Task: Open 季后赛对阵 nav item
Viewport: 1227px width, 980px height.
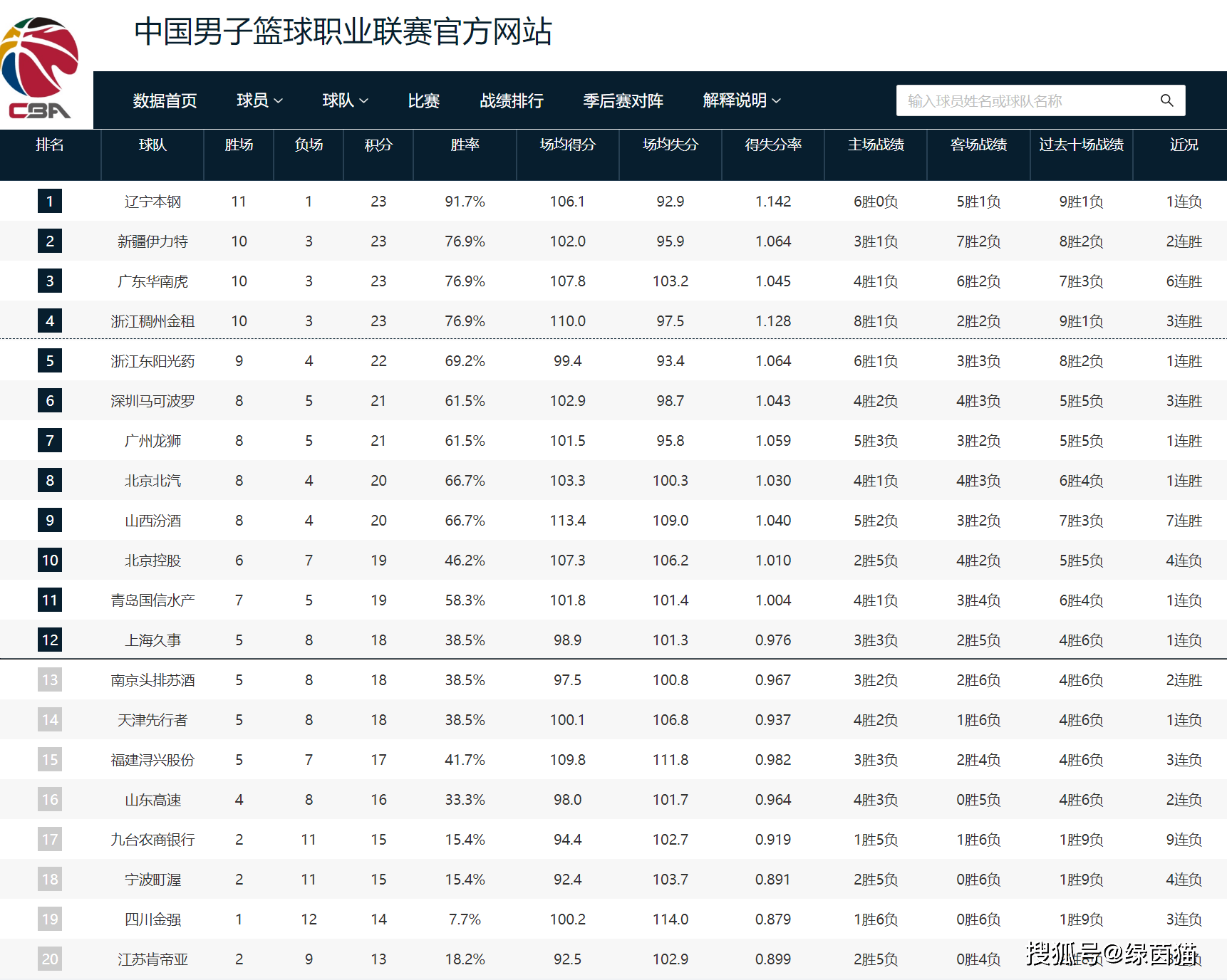Action: click(623, 100)
